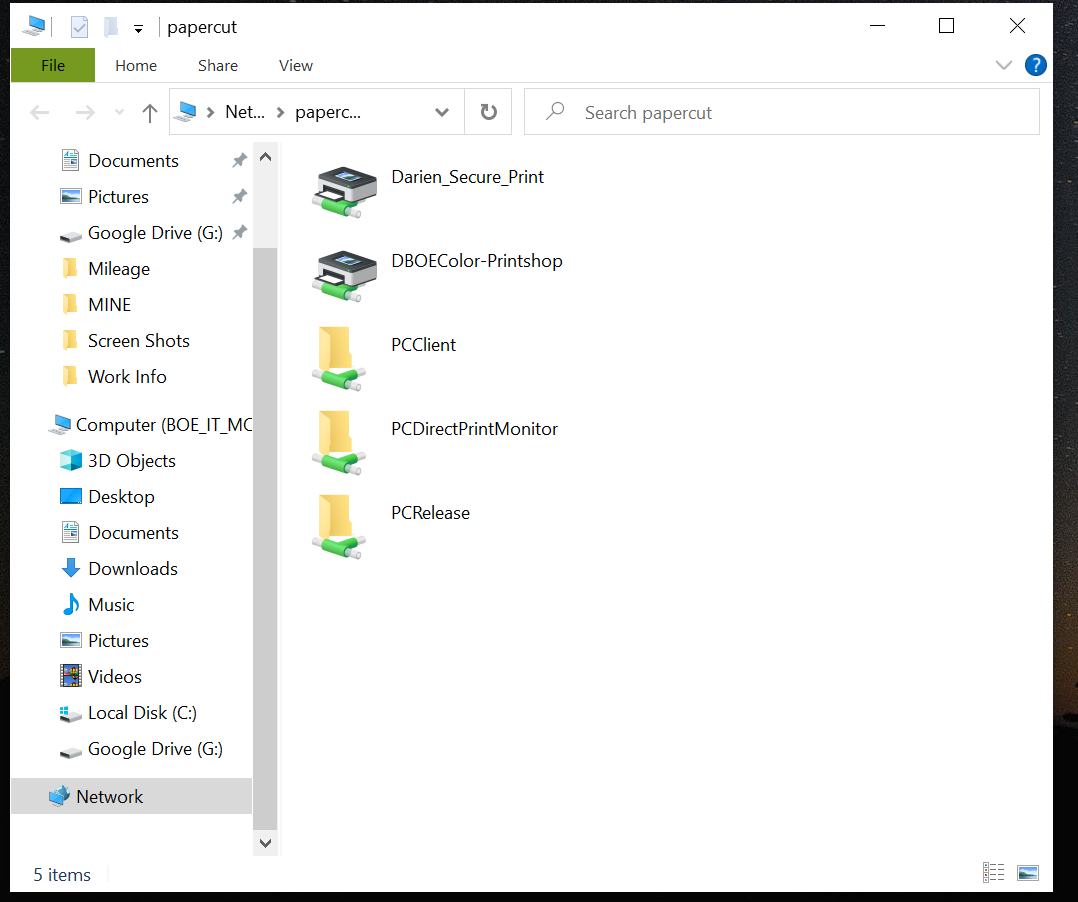Select the DBOEColor-Printshop name label

coord(476,261)
